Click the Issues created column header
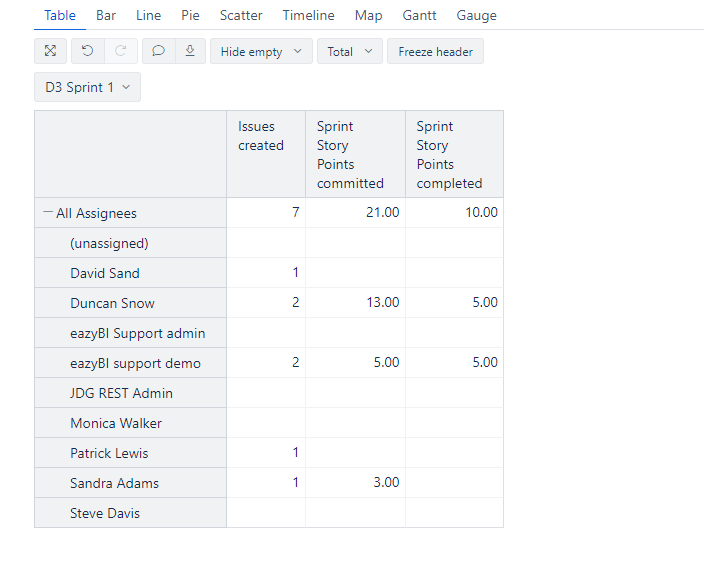The height and width of the screenshot is (568, 704). (266, 154)
